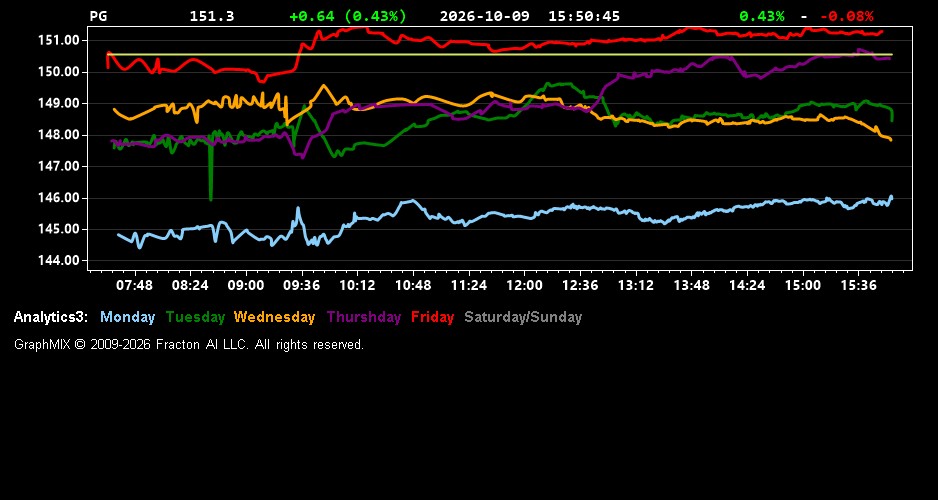Click the 147.00 y-axis label
938x500 pixels.
coord(59,166)
